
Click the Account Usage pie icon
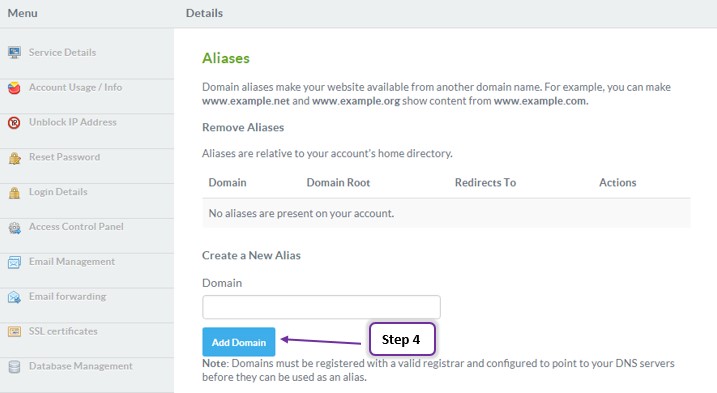[14, 87]
